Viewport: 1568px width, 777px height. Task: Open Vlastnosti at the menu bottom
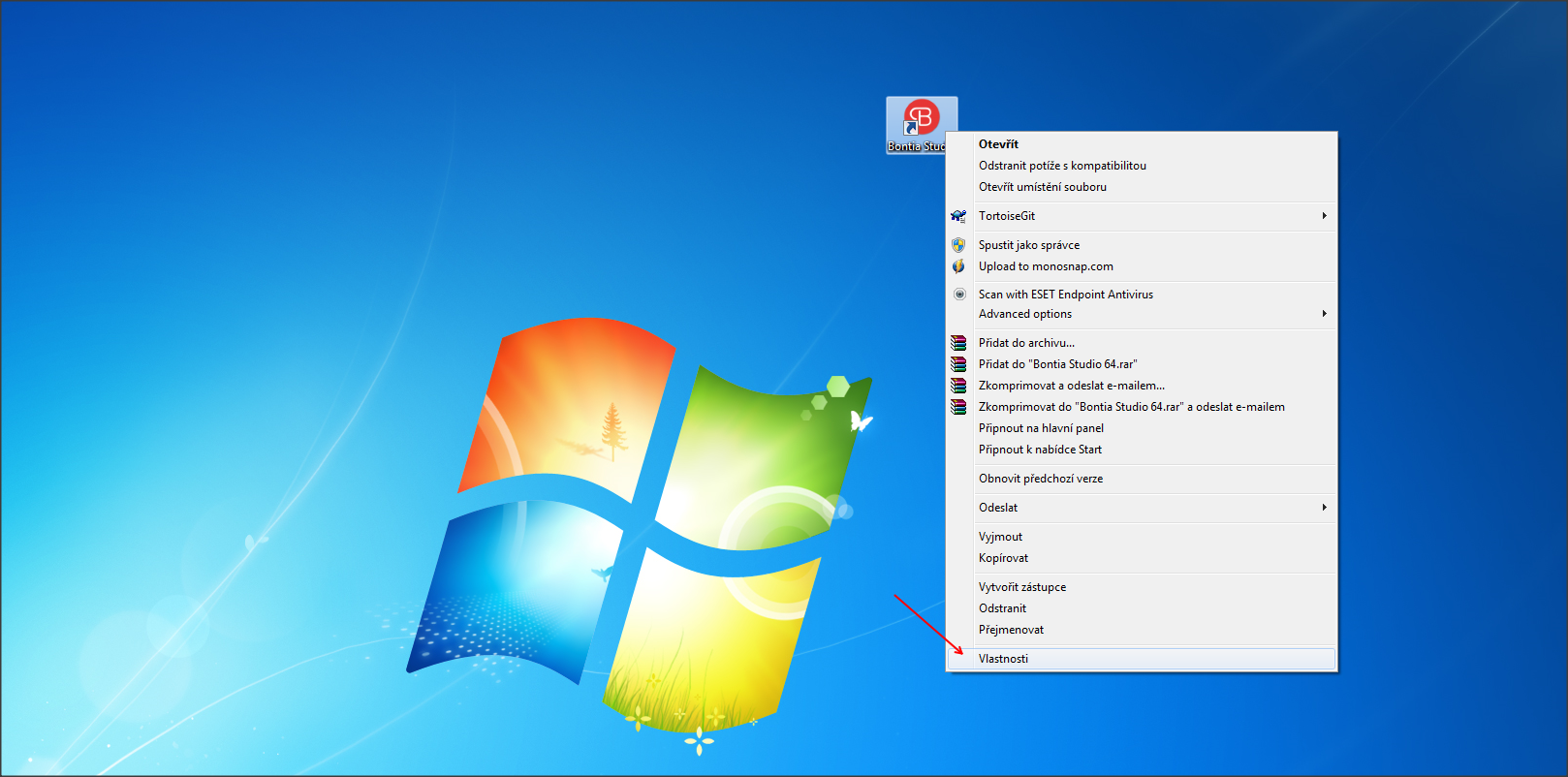point(1142,659)
